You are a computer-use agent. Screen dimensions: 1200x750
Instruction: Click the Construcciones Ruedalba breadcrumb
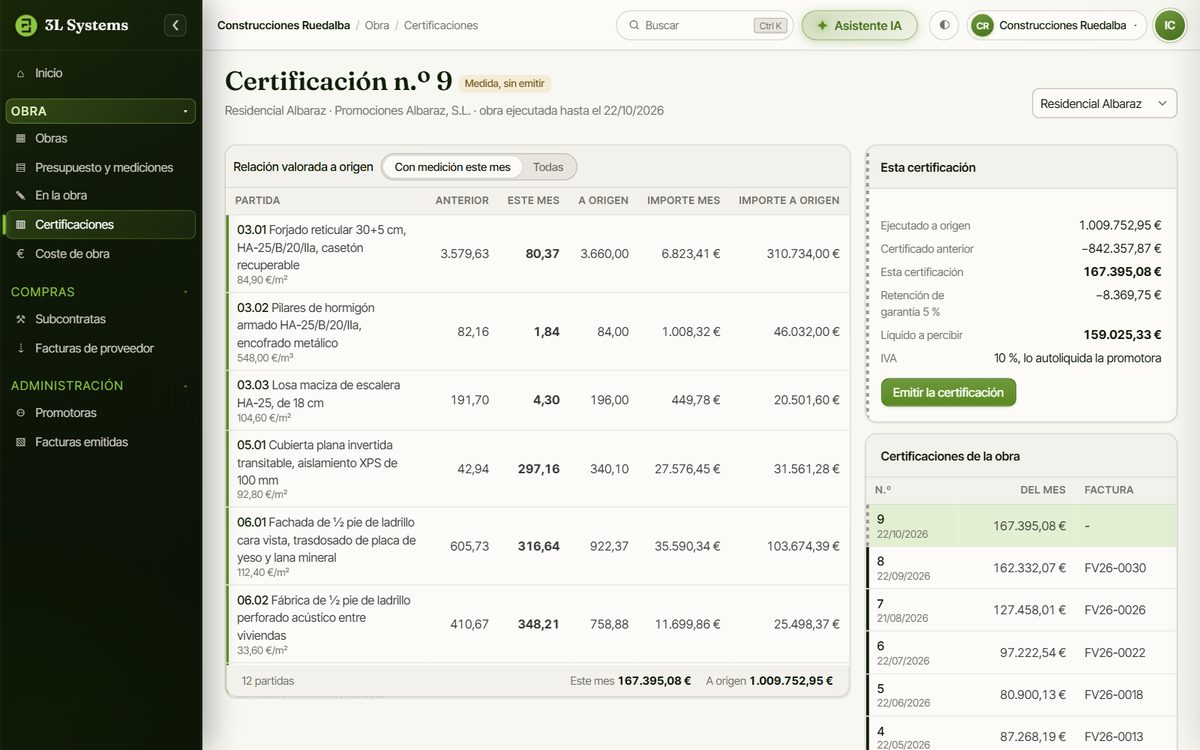click(x=283, y=25)
